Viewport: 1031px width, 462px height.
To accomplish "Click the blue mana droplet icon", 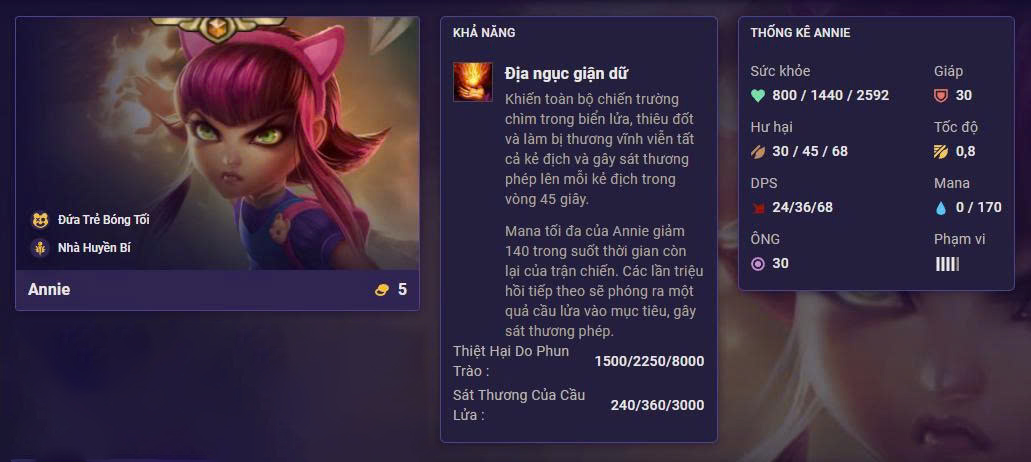I will [941, 208].
